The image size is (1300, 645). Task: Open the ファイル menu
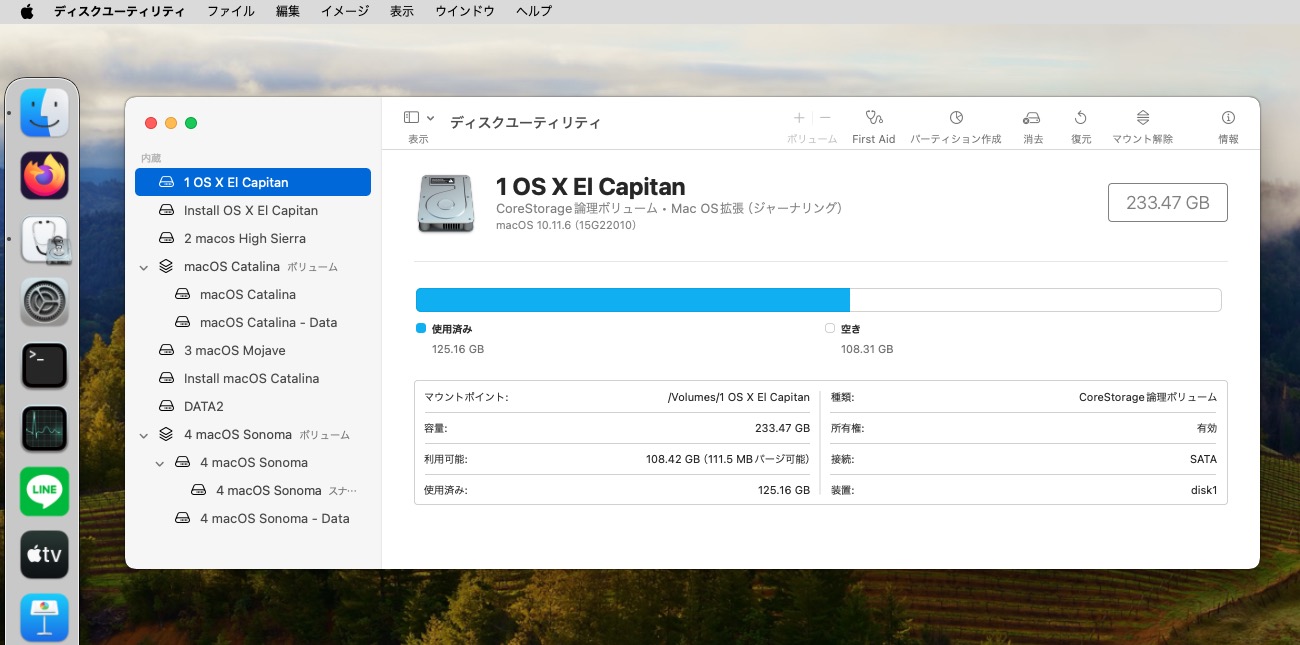[230, 11]
